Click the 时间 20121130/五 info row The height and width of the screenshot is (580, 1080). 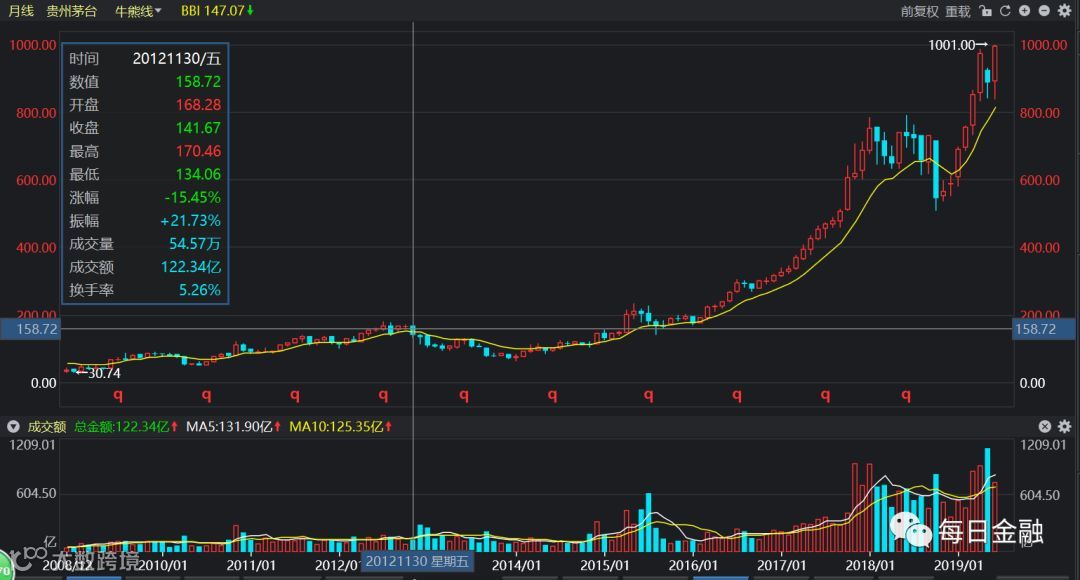[145, 59]
